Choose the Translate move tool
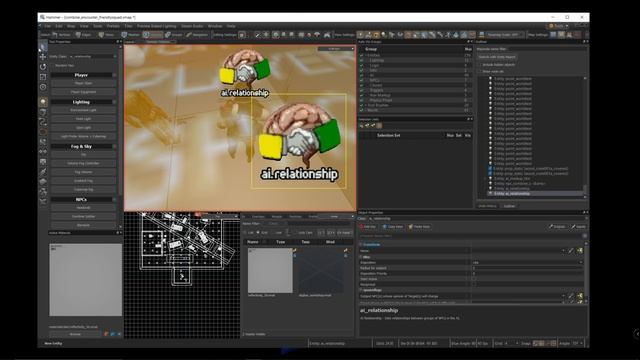 click(x=43, y=57)
